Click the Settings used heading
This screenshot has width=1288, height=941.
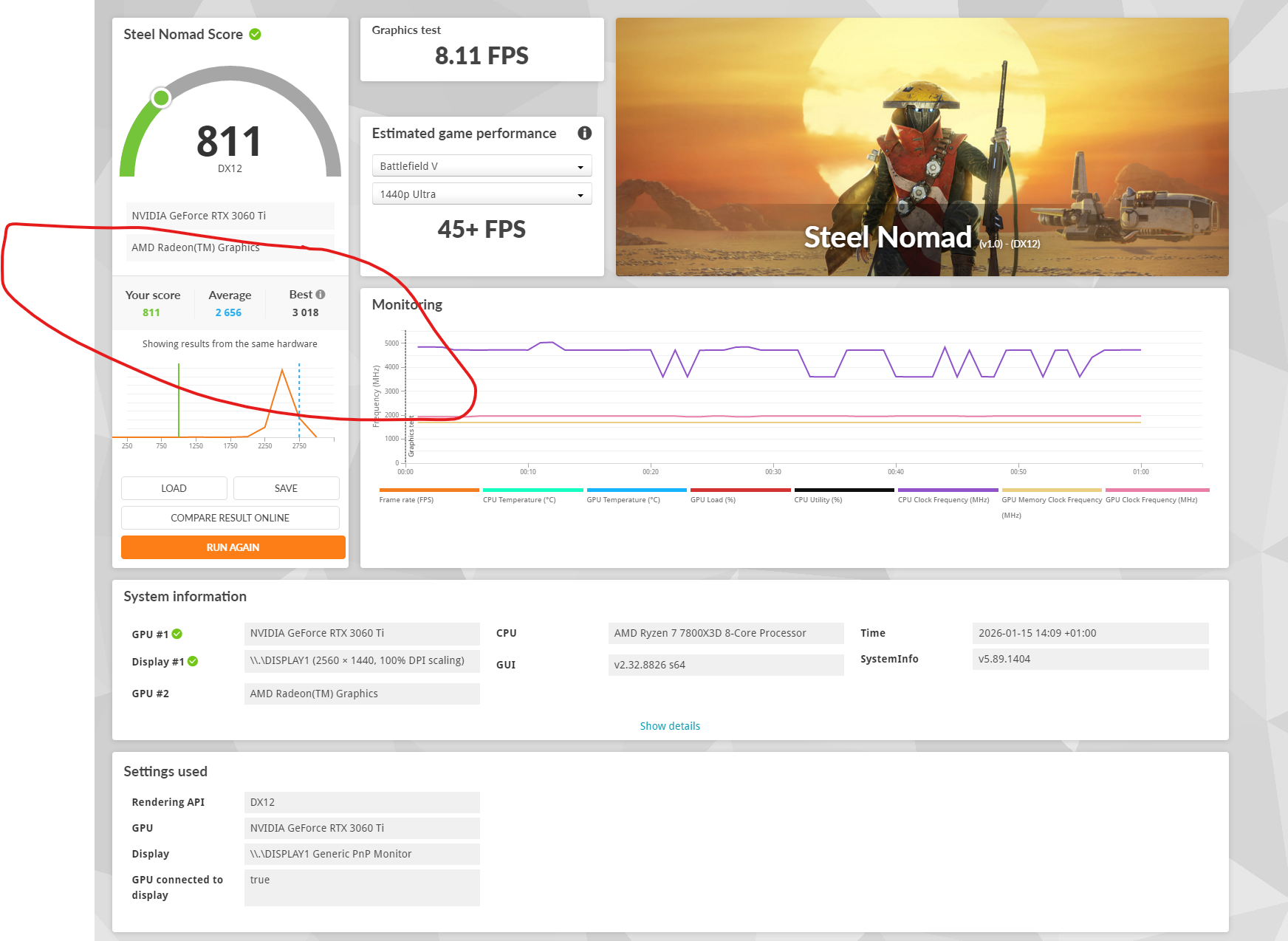click(165, 771)
